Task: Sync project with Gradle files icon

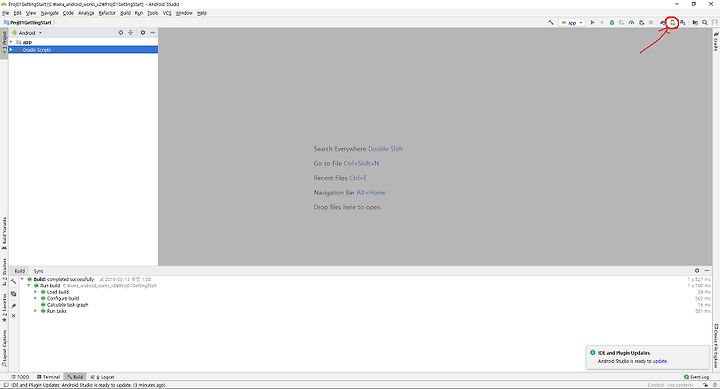Action: 663,23
